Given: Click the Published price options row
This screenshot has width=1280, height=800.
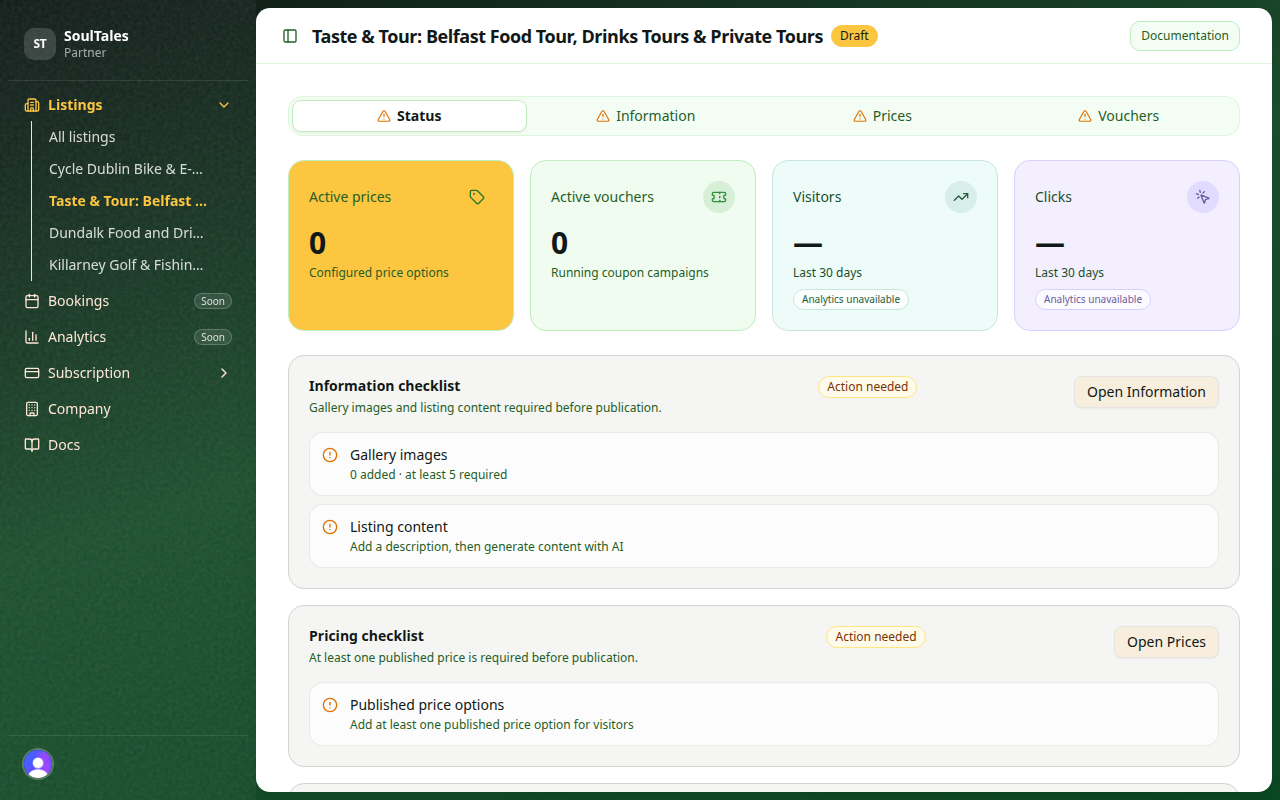Looking at the screenshot, I should click(x=764, y=714).
